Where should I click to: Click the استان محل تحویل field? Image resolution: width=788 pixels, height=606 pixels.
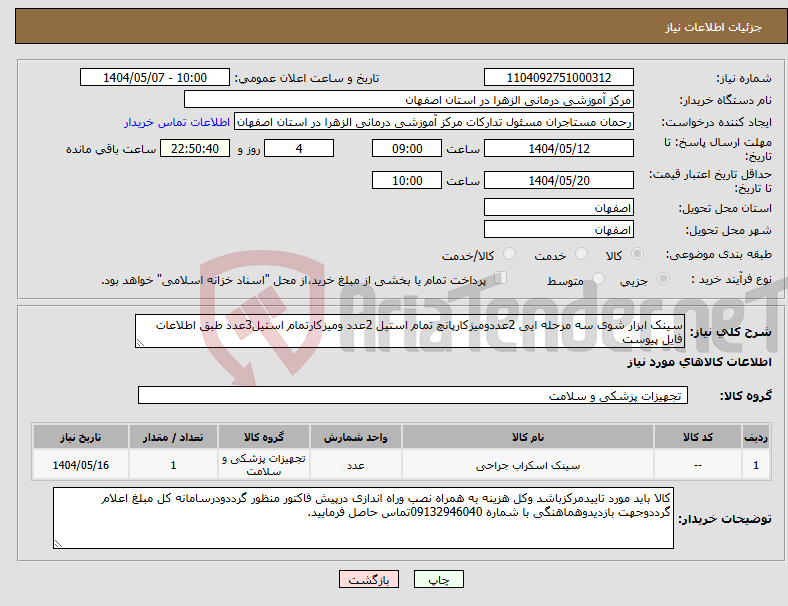click(x=559, y=208)
